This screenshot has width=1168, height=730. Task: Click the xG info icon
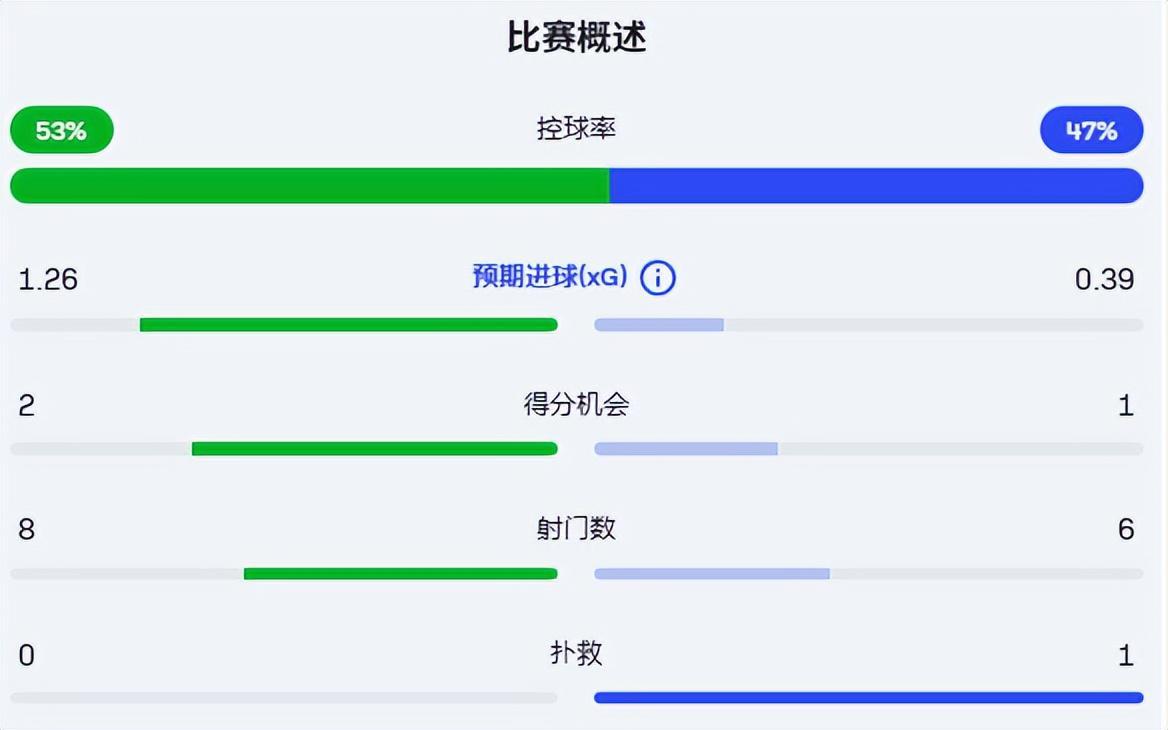tap(657, 278)
